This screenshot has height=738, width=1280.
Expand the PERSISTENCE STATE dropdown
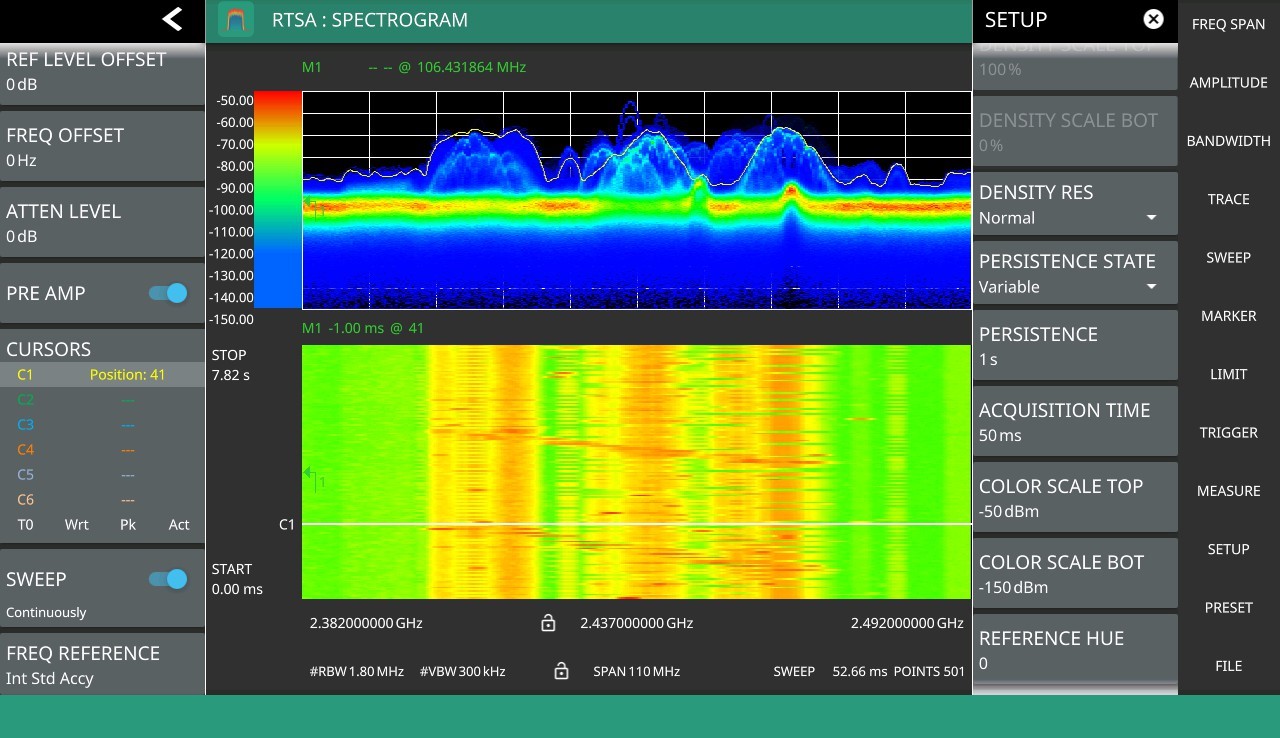point(1075,273)
